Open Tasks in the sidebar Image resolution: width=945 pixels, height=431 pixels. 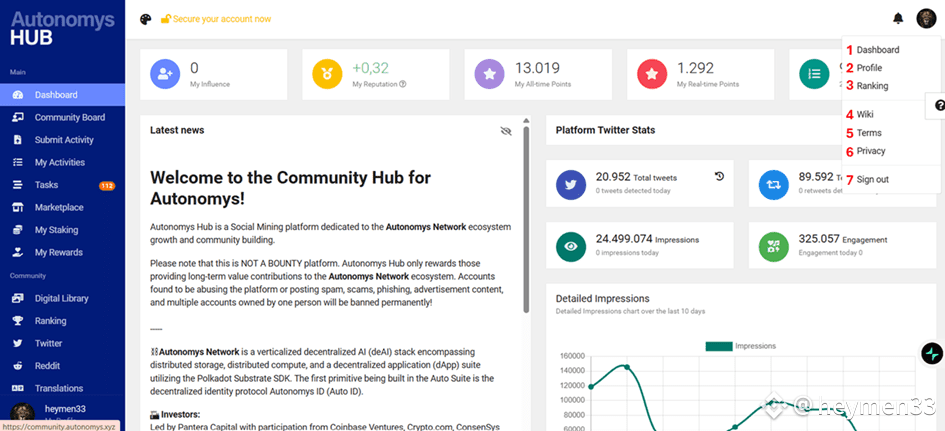coord(63,185)
